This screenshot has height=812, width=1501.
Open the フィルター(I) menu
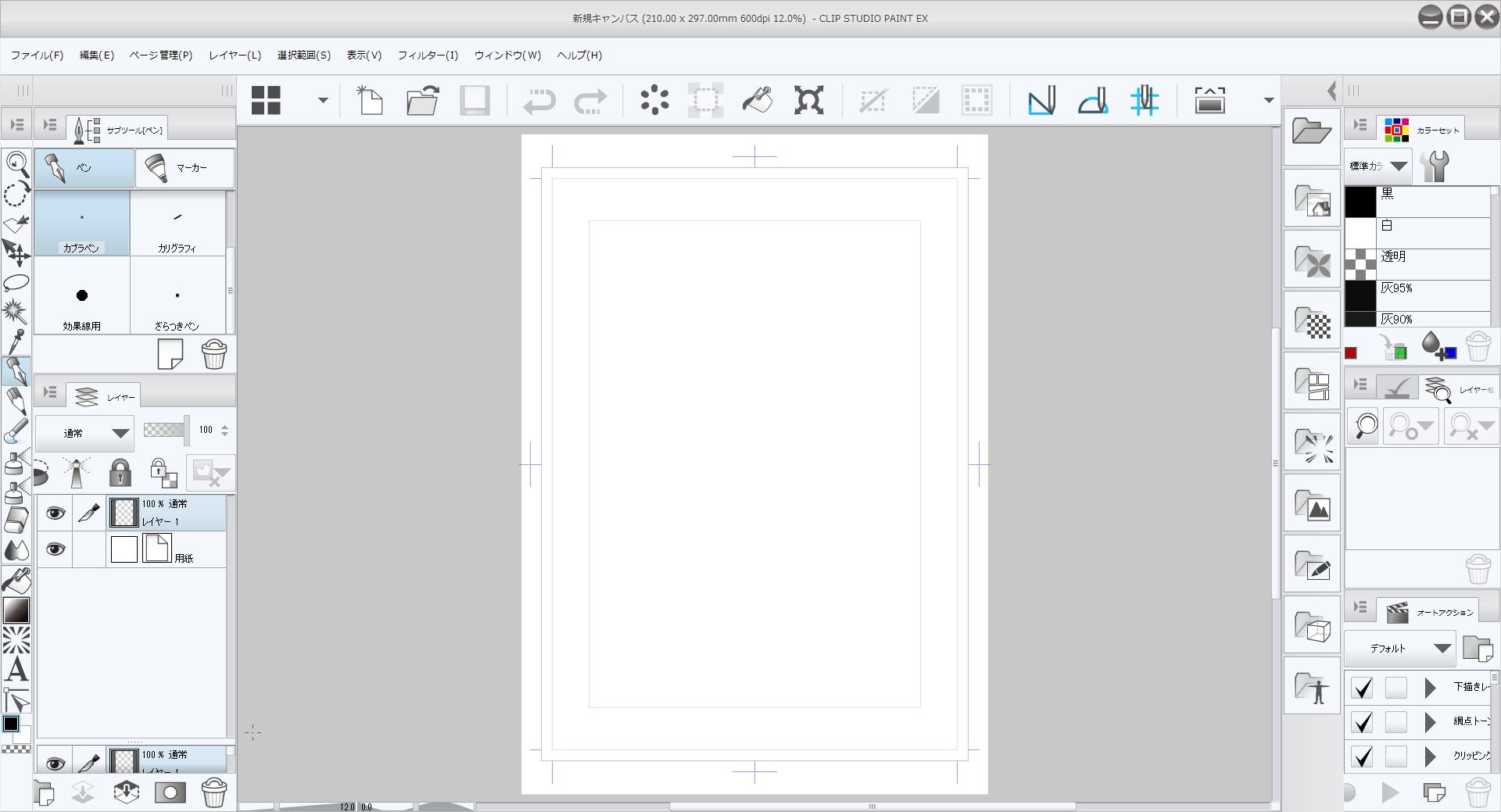(428, 55)
